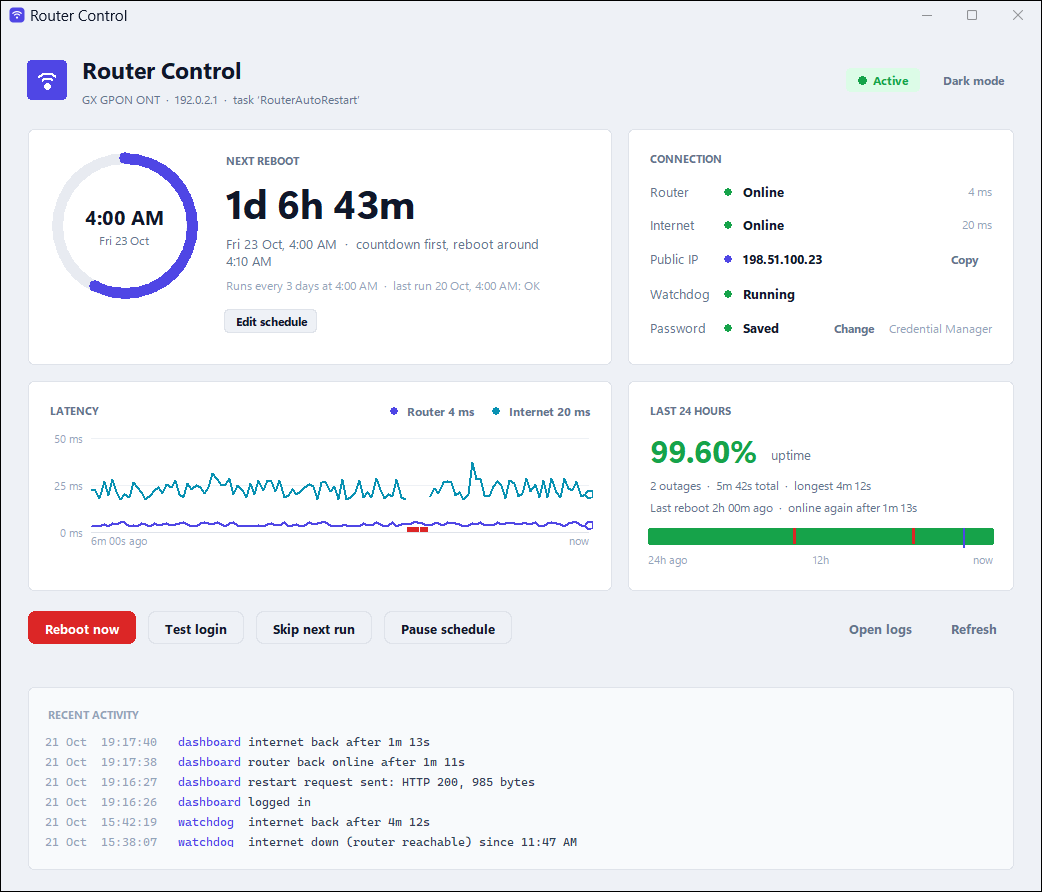Image resolution: width=1042 pixels, height=892 pixels.
Task: Click the blue Public IP status dot
Action: click(728, 259)
